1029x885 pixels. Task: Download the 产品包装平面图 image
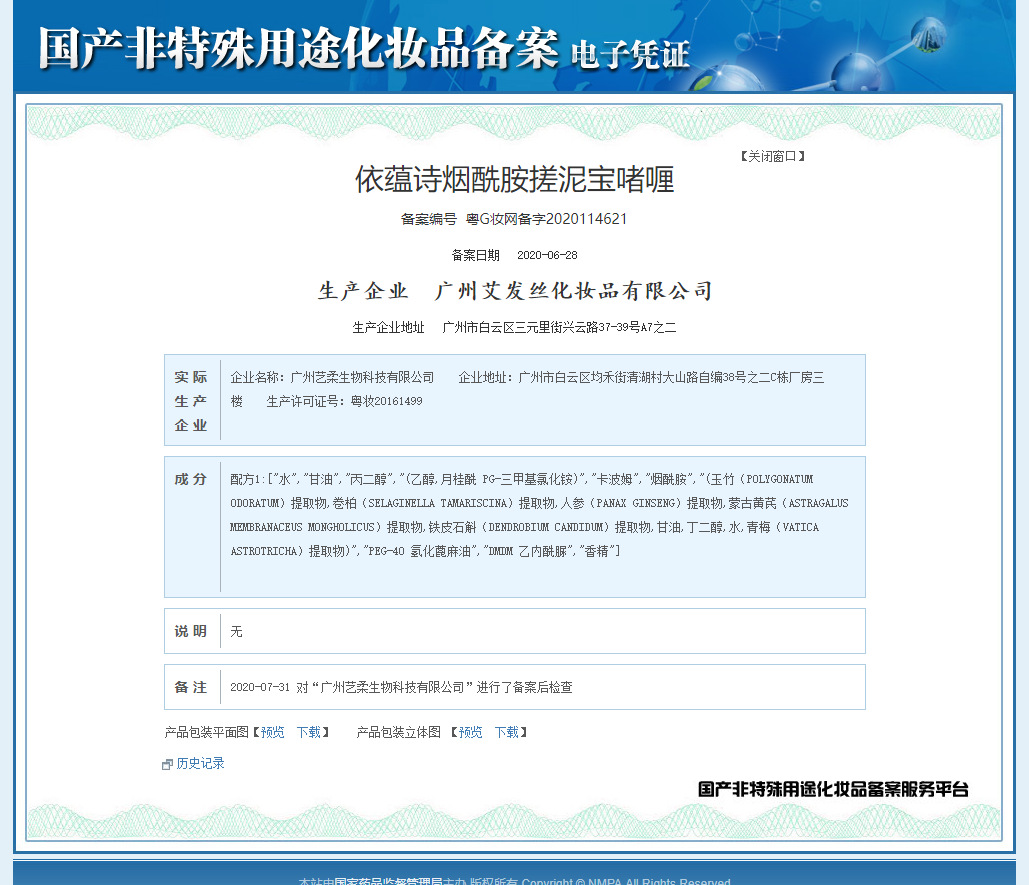click(x=308, y=732)
